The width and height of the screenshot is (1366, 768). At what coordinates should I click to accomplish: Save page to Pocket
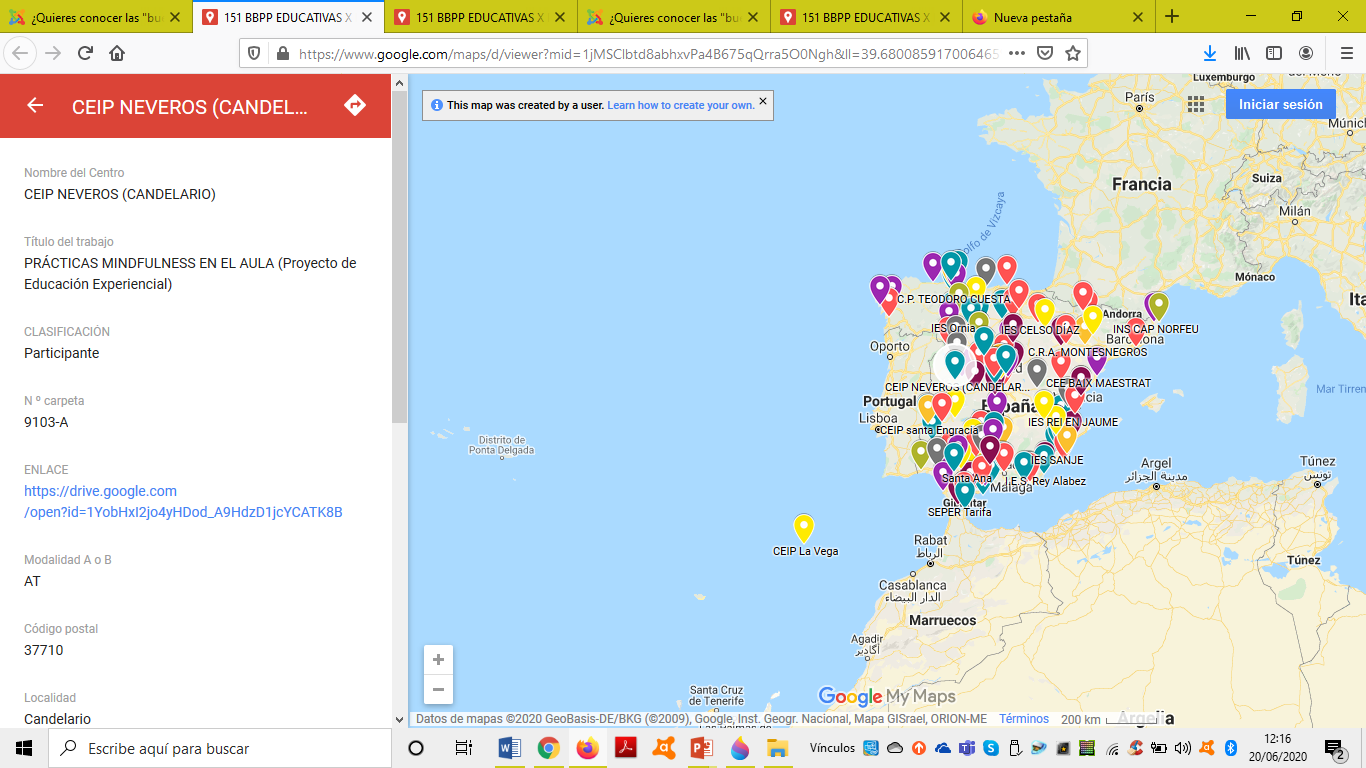(x=1045, y=54)
